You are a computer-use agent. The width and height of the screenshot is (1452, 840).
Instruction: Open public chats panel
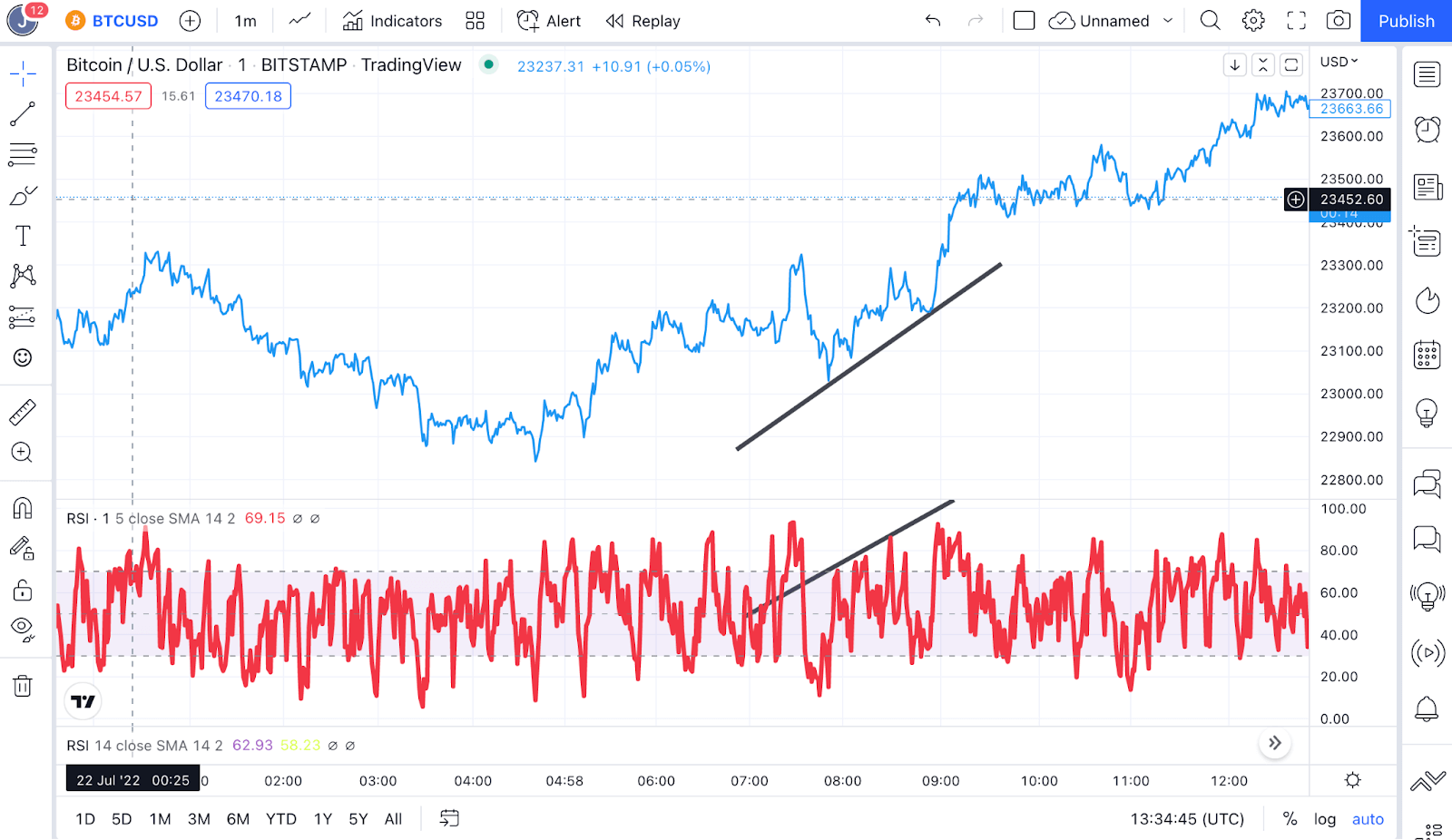(x=1427, y=484)
